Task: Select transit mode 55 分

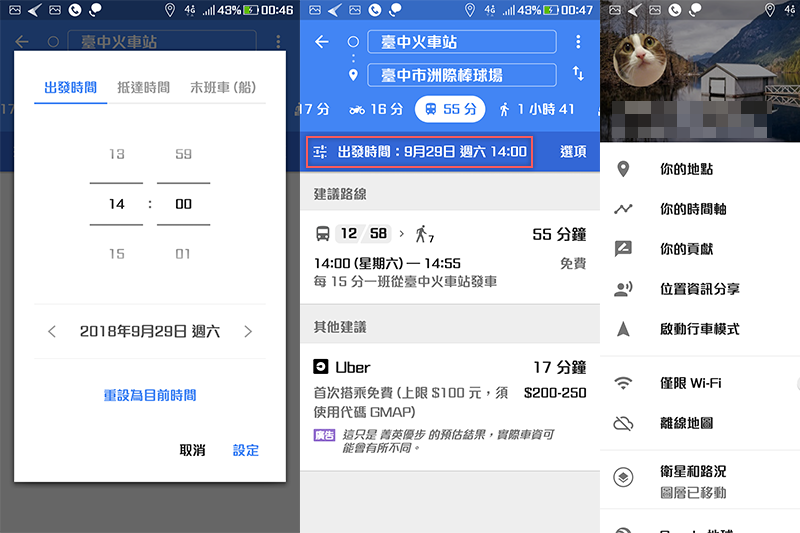Action: tap(450, 109)
